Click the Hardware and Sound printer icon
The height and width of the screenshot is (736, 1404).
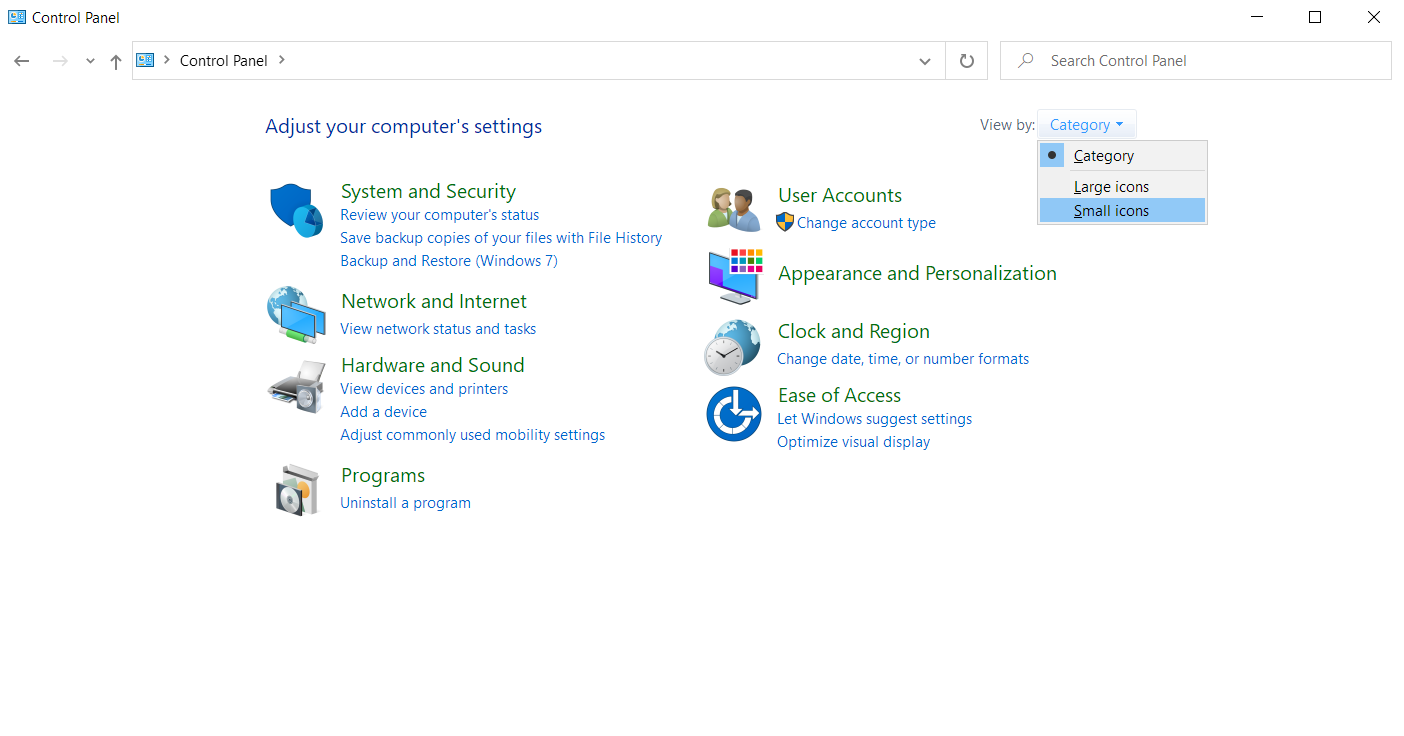(296, 387)
